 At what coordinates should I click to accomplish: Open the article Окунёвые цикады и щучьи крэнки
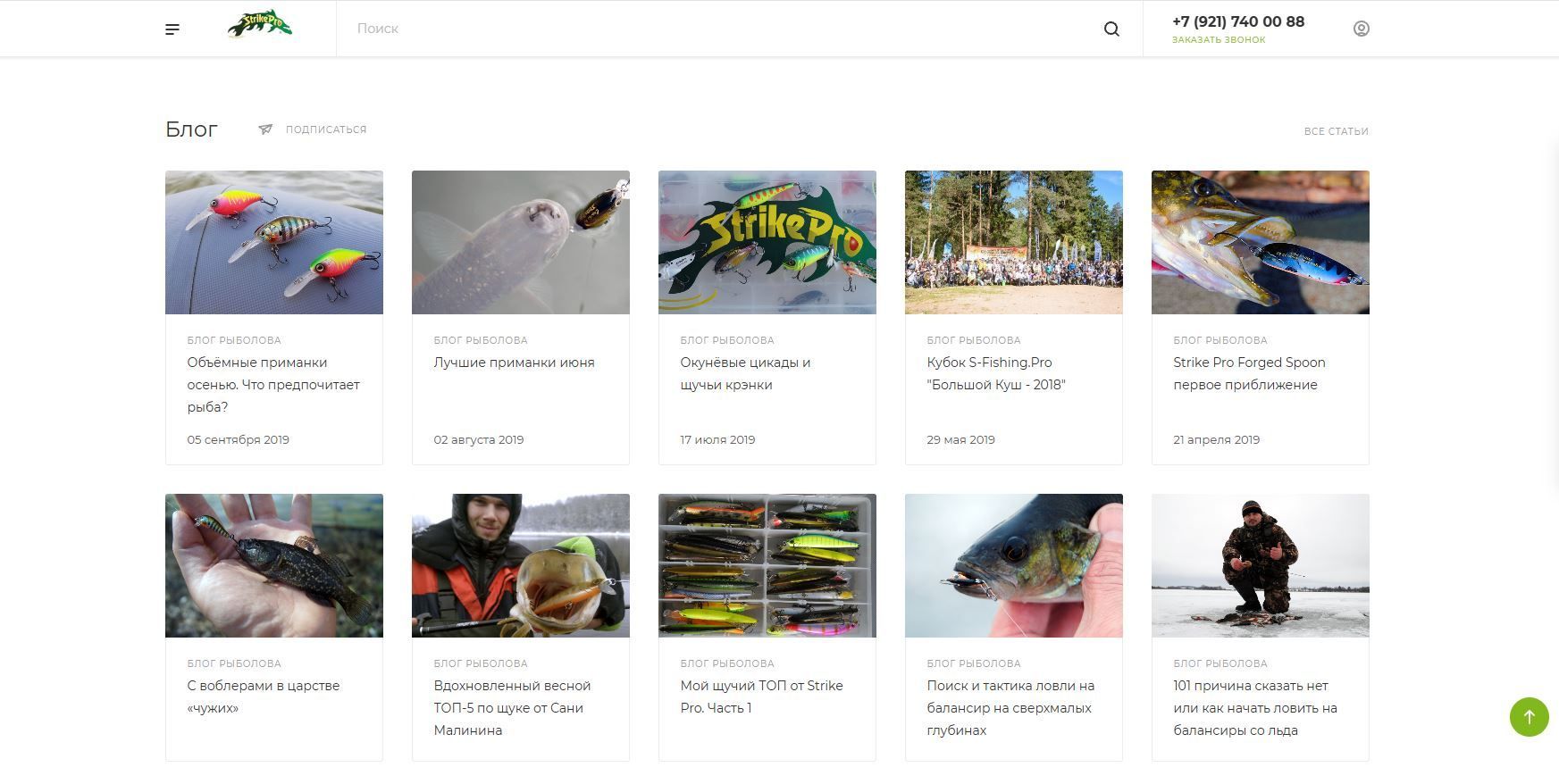coord(745,374)
